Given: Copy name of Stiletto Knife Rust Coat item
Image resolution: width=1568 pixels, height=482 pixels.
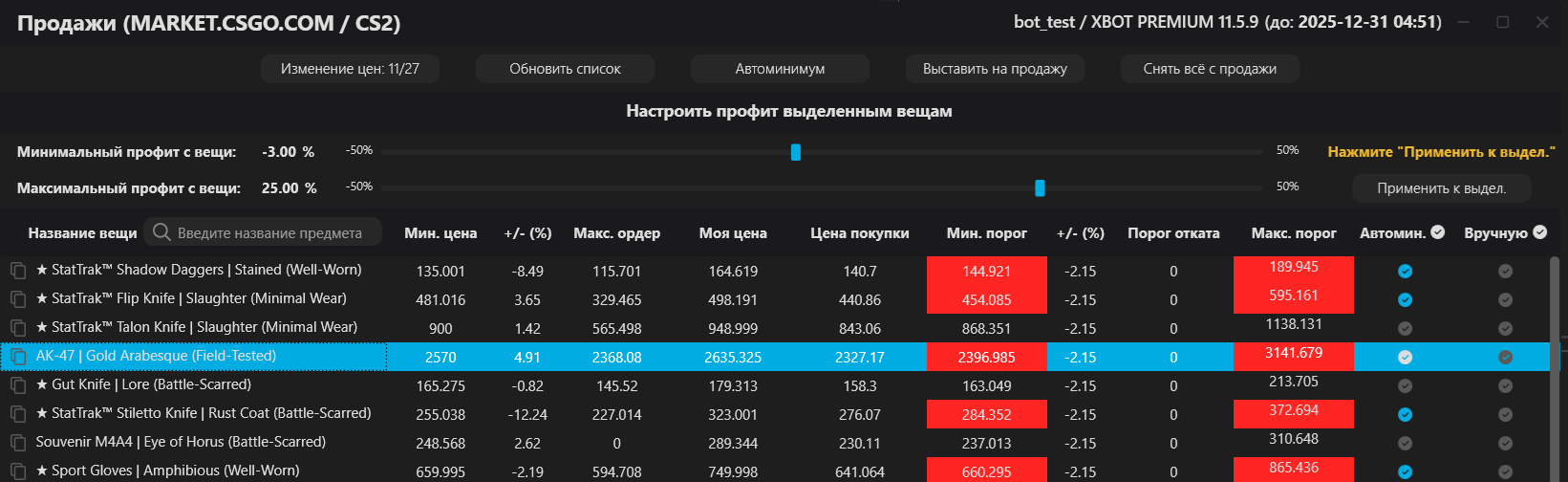Looking at the screenshot, I should 18,414.
